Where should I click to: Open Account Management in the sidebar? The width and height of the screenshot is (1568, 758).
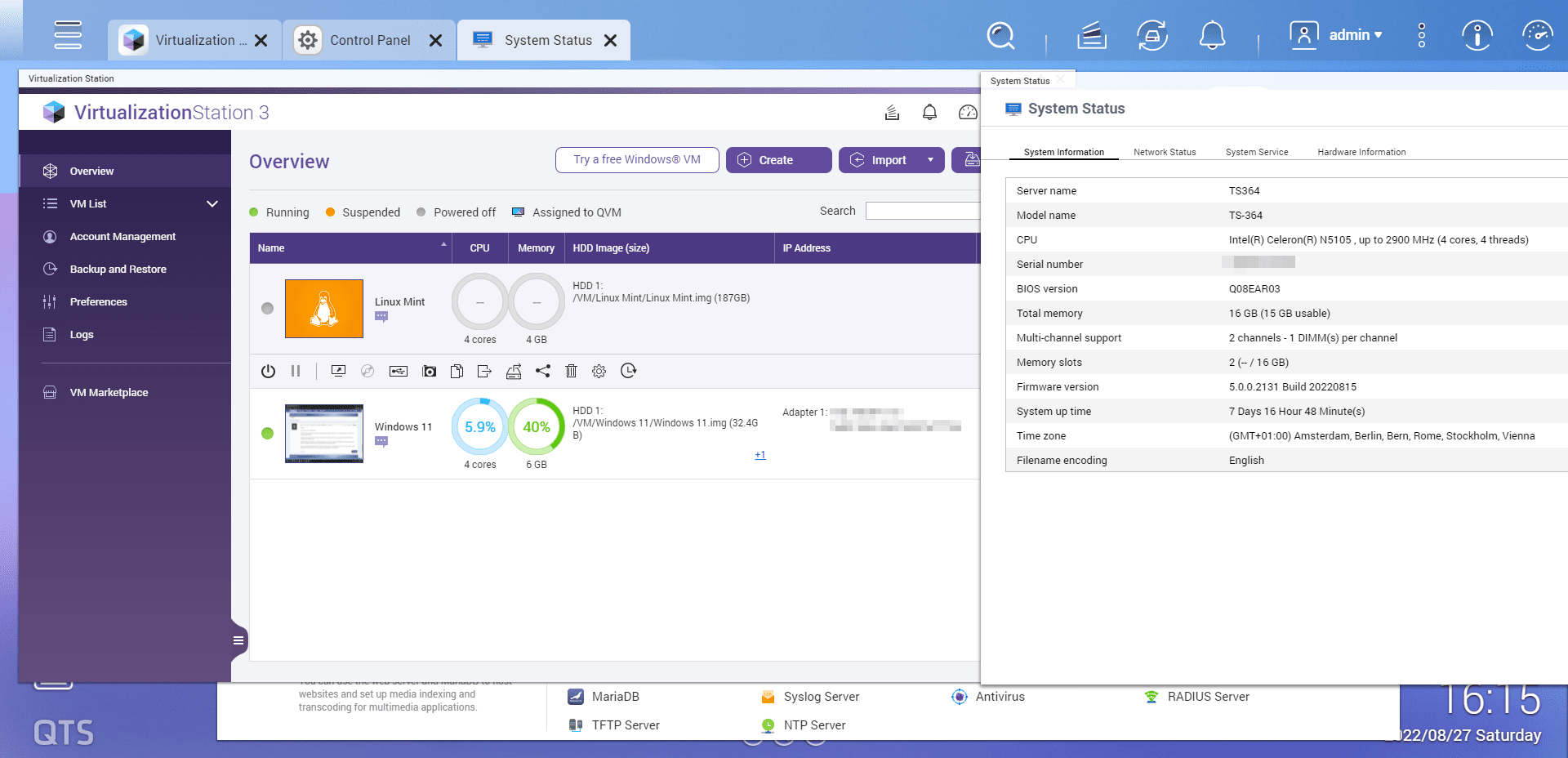pyautogui.click(x=125, y=236)
